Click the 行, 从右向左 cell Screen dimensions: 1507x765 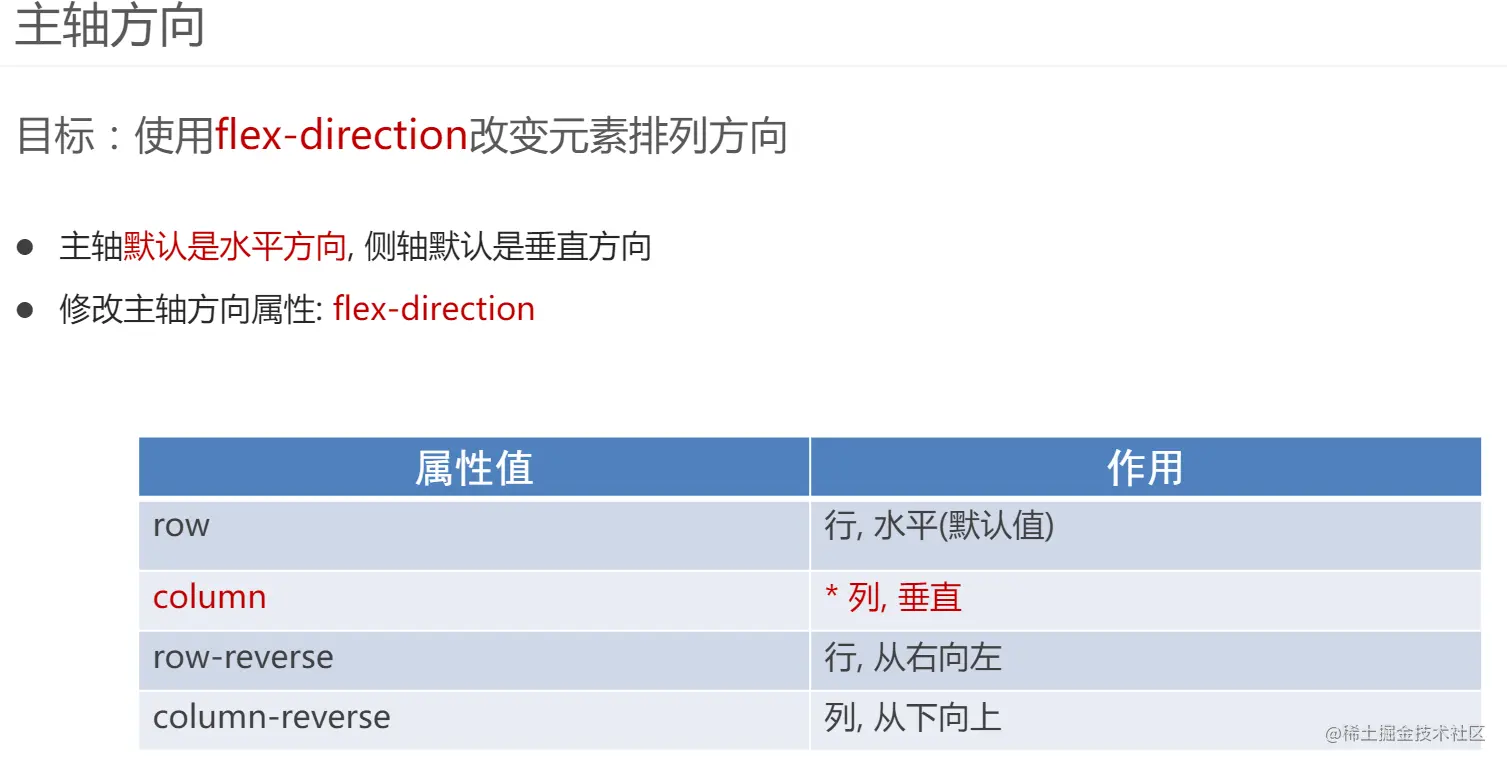pyautogui.click(x=1146, y=660)
